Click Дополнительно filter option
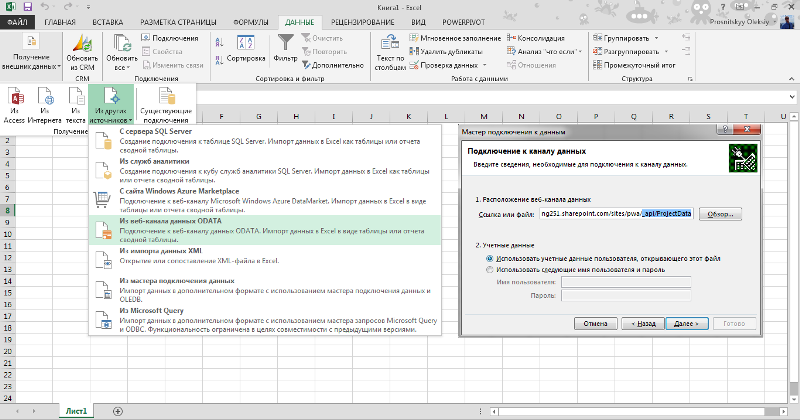The height and width of the screenshot is (420, 800). coord(333,65)
